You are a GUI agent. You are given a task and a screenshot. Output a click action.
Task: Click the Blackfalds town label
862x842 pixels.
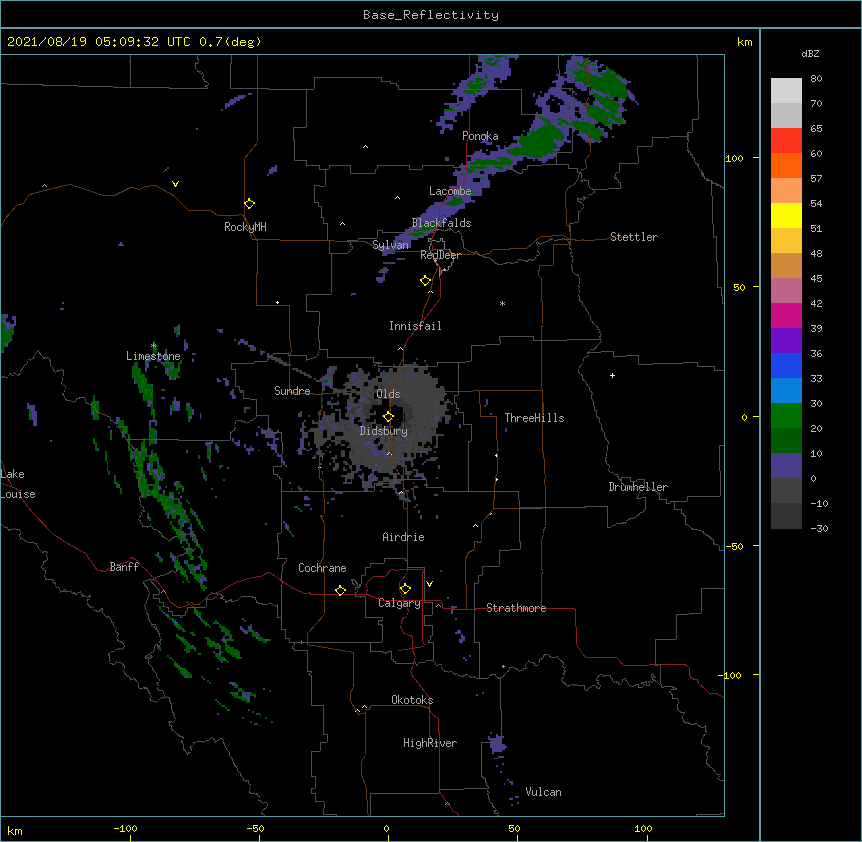coord(441,223)
